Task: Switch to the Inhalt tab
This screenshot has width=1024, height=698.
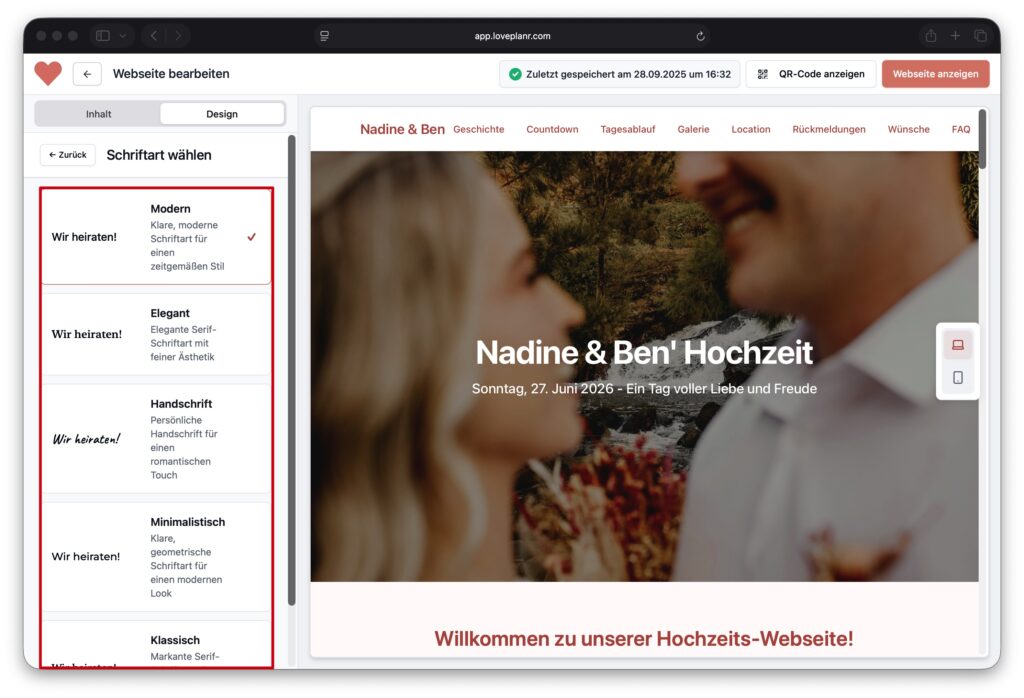Action: (98, 114)
